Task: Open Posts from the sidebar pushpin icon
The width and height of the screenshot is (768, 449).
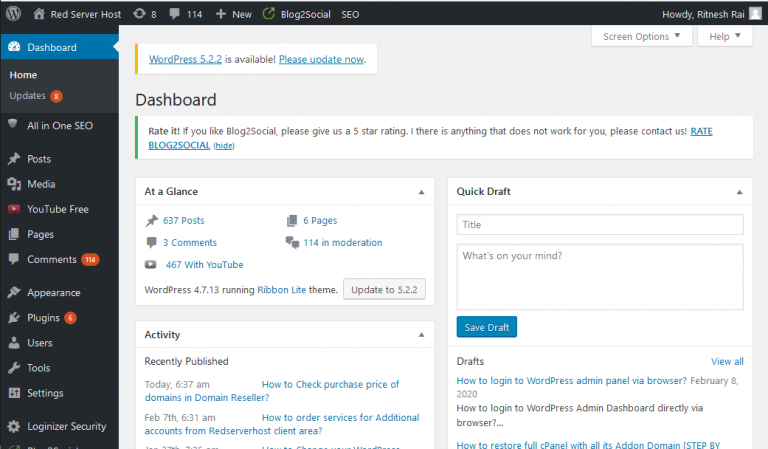Action: pyautogui.click(x=14, y=159)
